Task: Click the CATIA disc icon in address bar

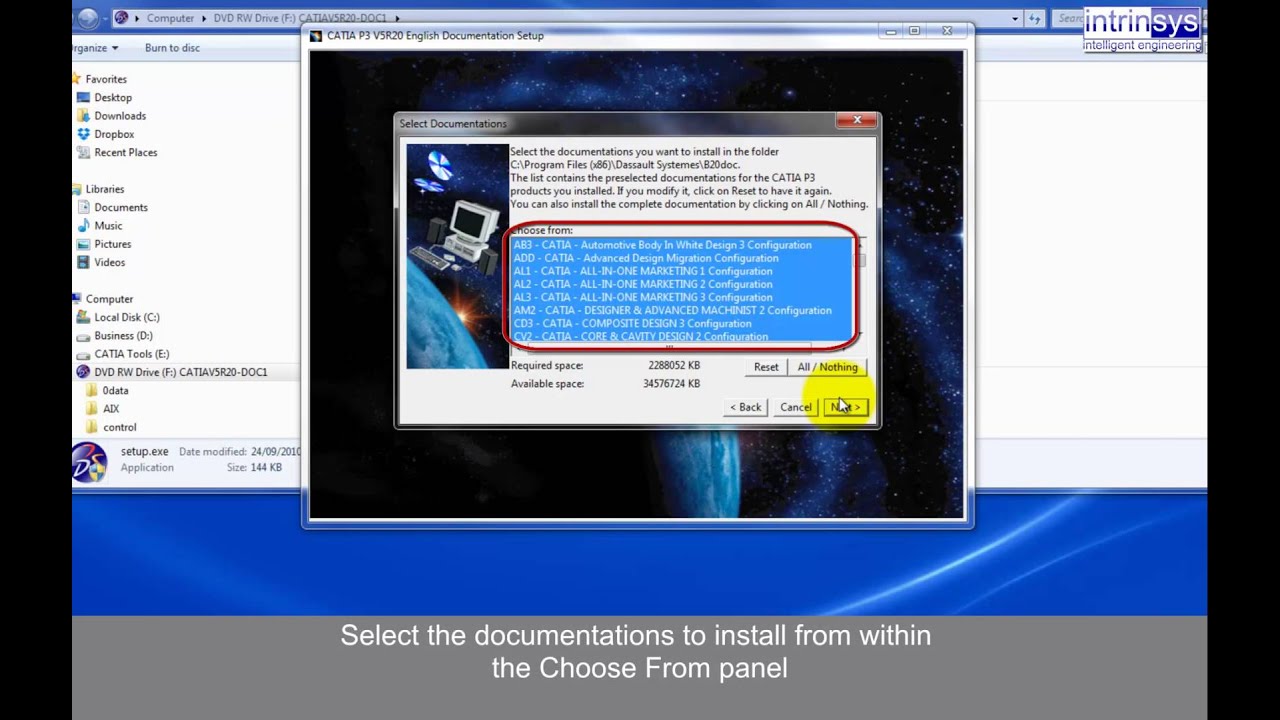Action: (121, 18)
